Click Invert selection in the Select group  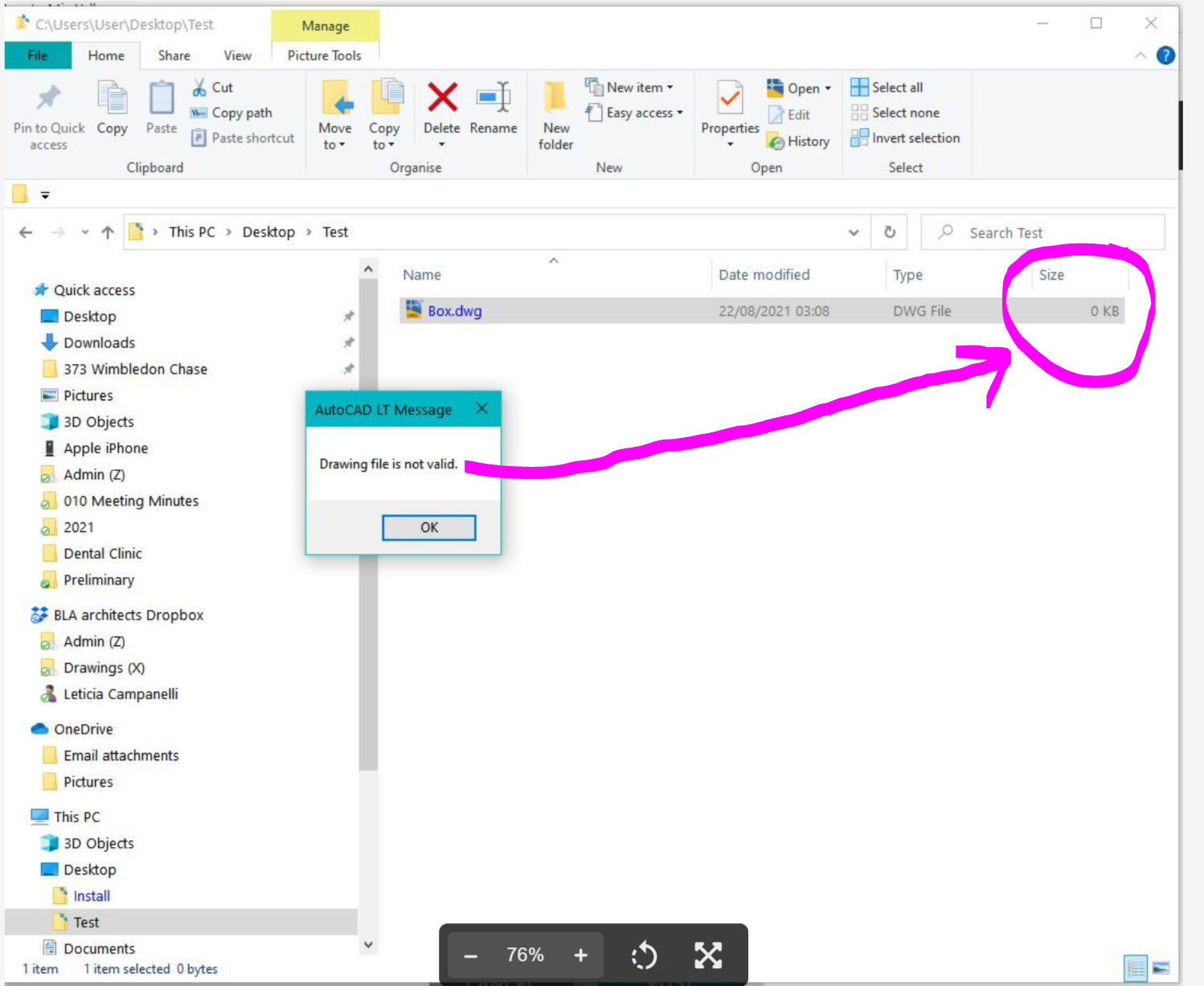coord(906,137)
